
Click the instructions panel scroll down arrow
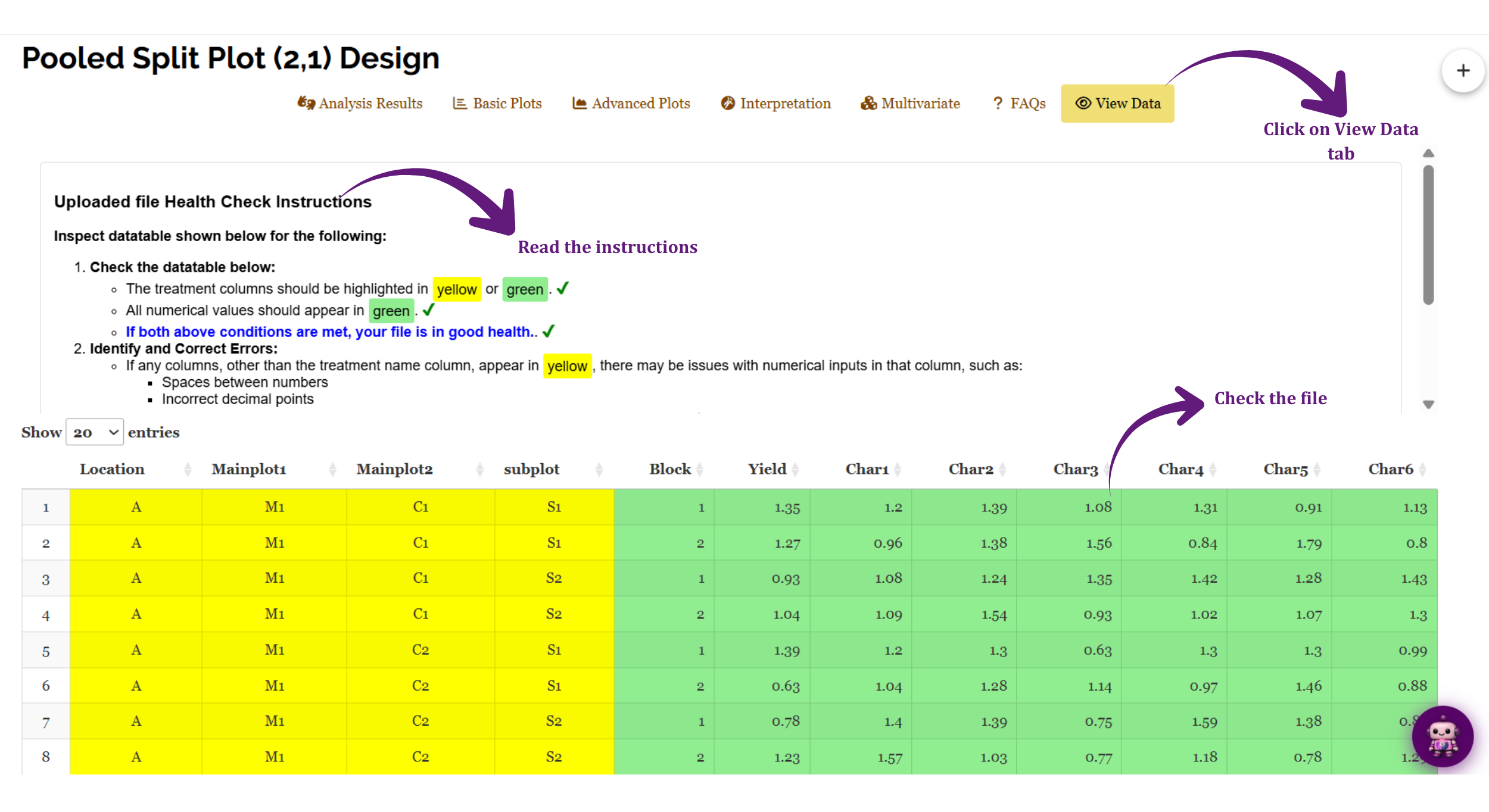click(x=1428, y=405)
